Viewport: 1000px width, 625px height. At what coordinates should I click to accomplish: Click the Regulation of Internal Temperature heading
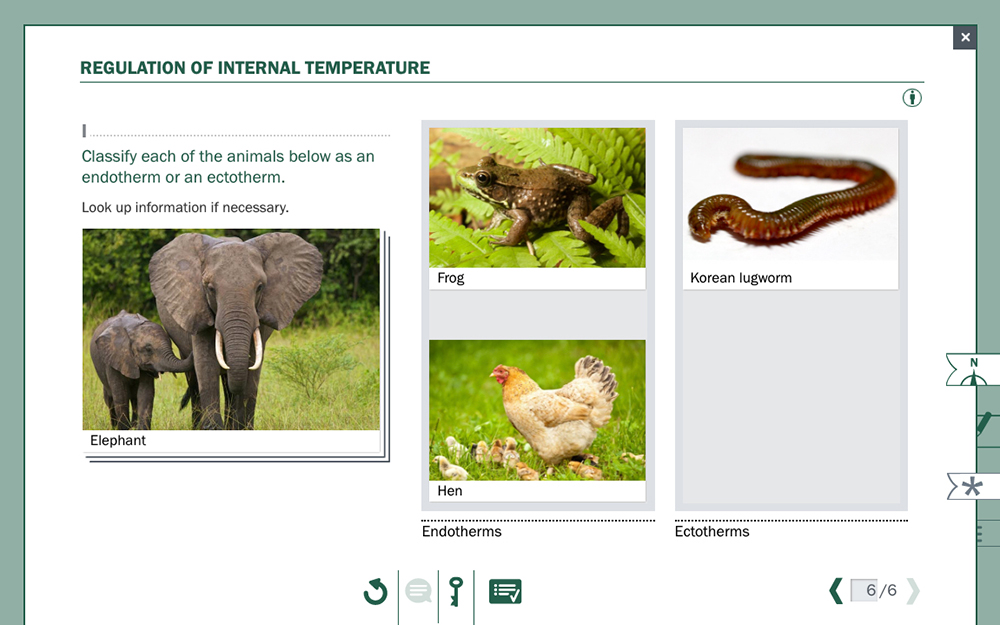255,68
